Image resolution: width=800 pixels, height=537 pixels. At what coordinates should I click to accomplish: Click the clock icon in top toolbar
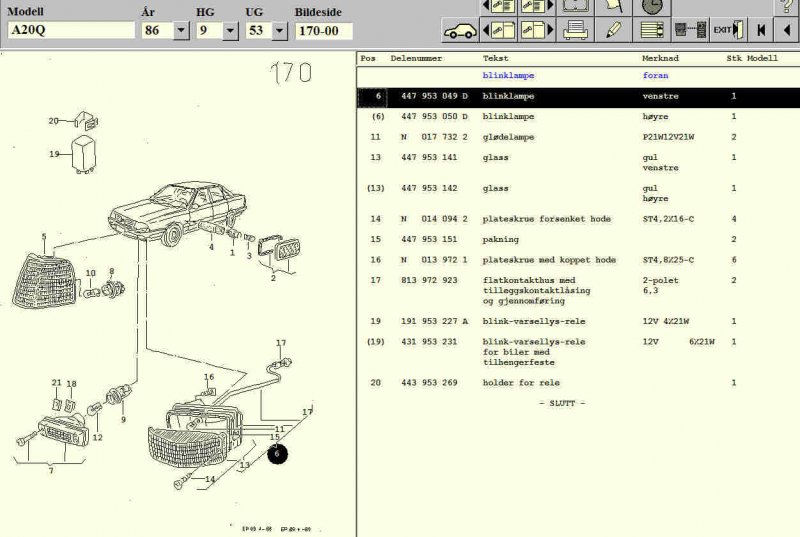[x=651, y=7]
